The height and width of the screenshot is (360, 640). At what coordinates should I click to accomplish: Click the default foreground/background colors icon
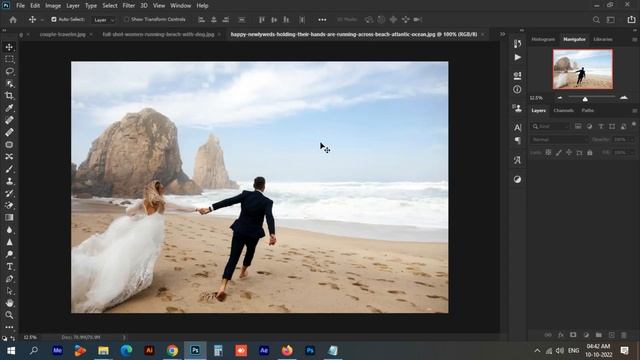(4, 338)
